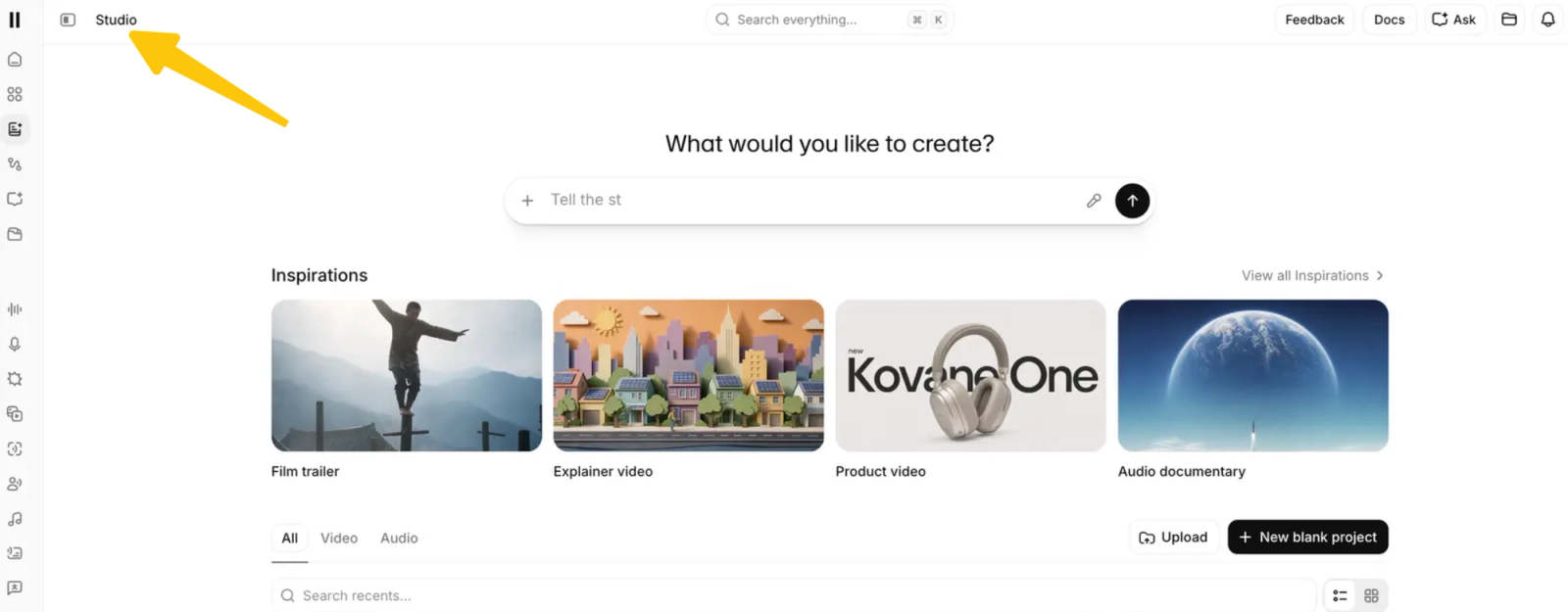Switch recents to grid view

[1371, 595]
